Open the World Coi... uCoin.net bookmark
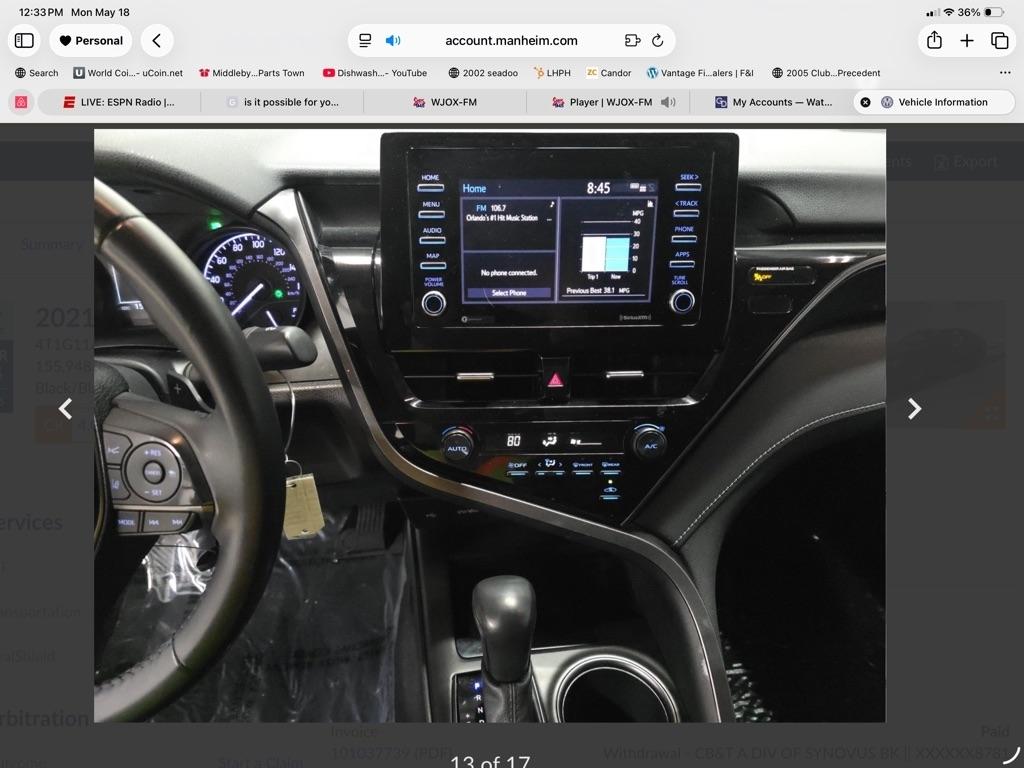 point(128,73)
